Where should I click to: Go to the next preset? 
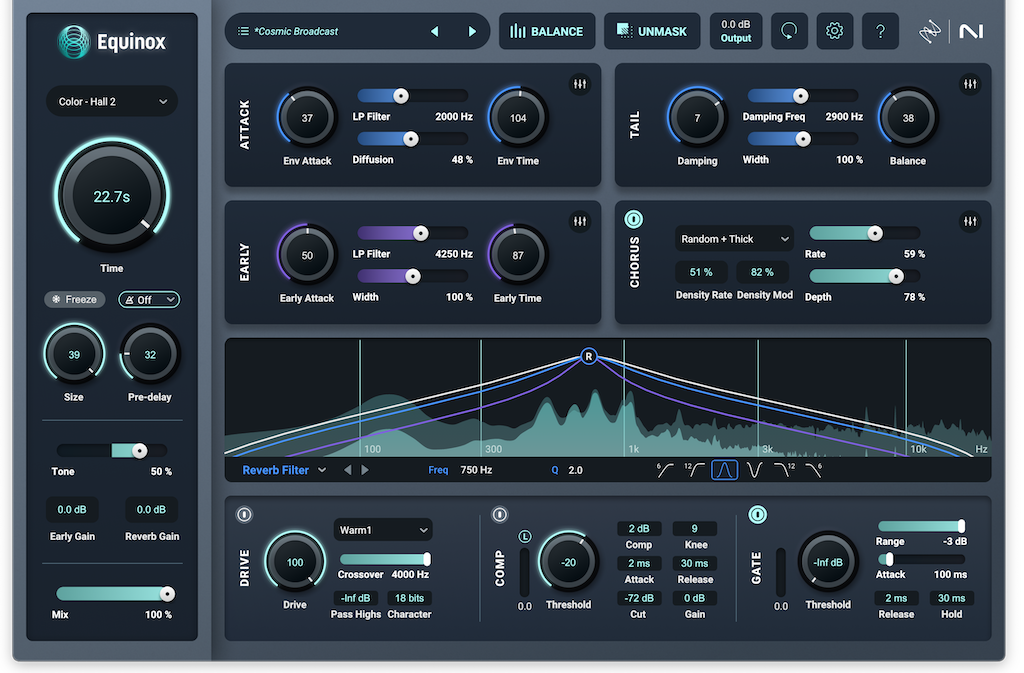click(472, 31)
